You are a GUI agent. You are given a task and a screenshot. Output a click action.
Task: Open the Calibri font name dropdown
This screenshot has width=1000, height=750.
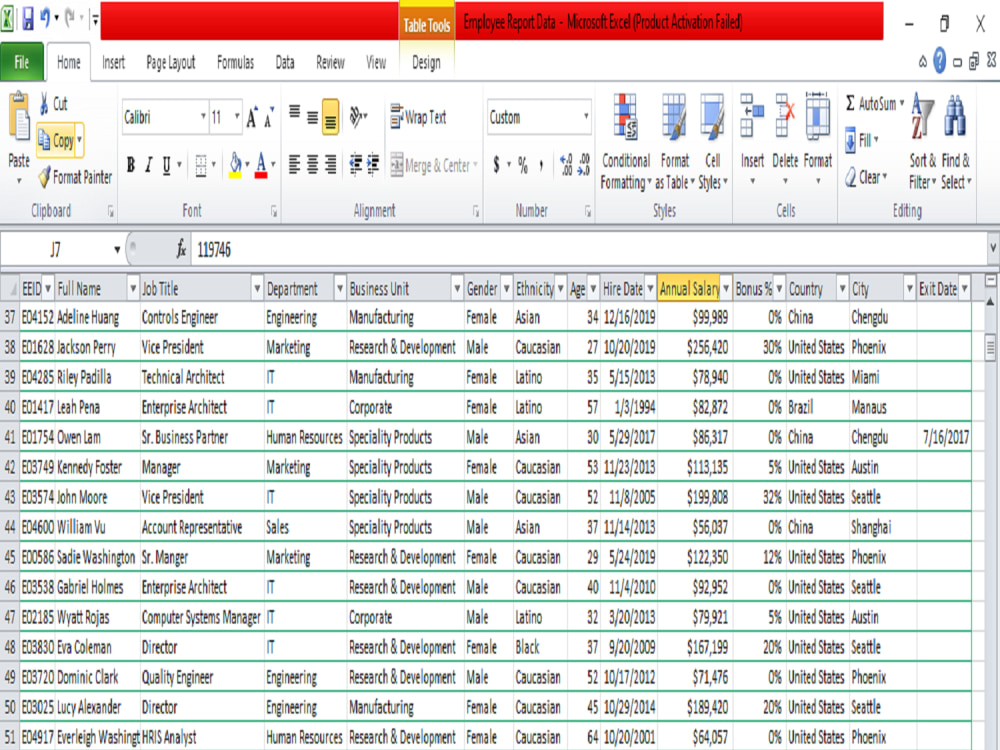click(203, 117)
